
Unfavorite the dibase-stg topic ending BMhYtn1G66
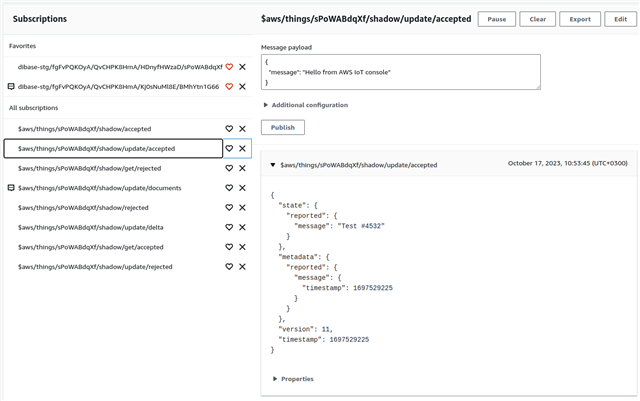point(229,86)
